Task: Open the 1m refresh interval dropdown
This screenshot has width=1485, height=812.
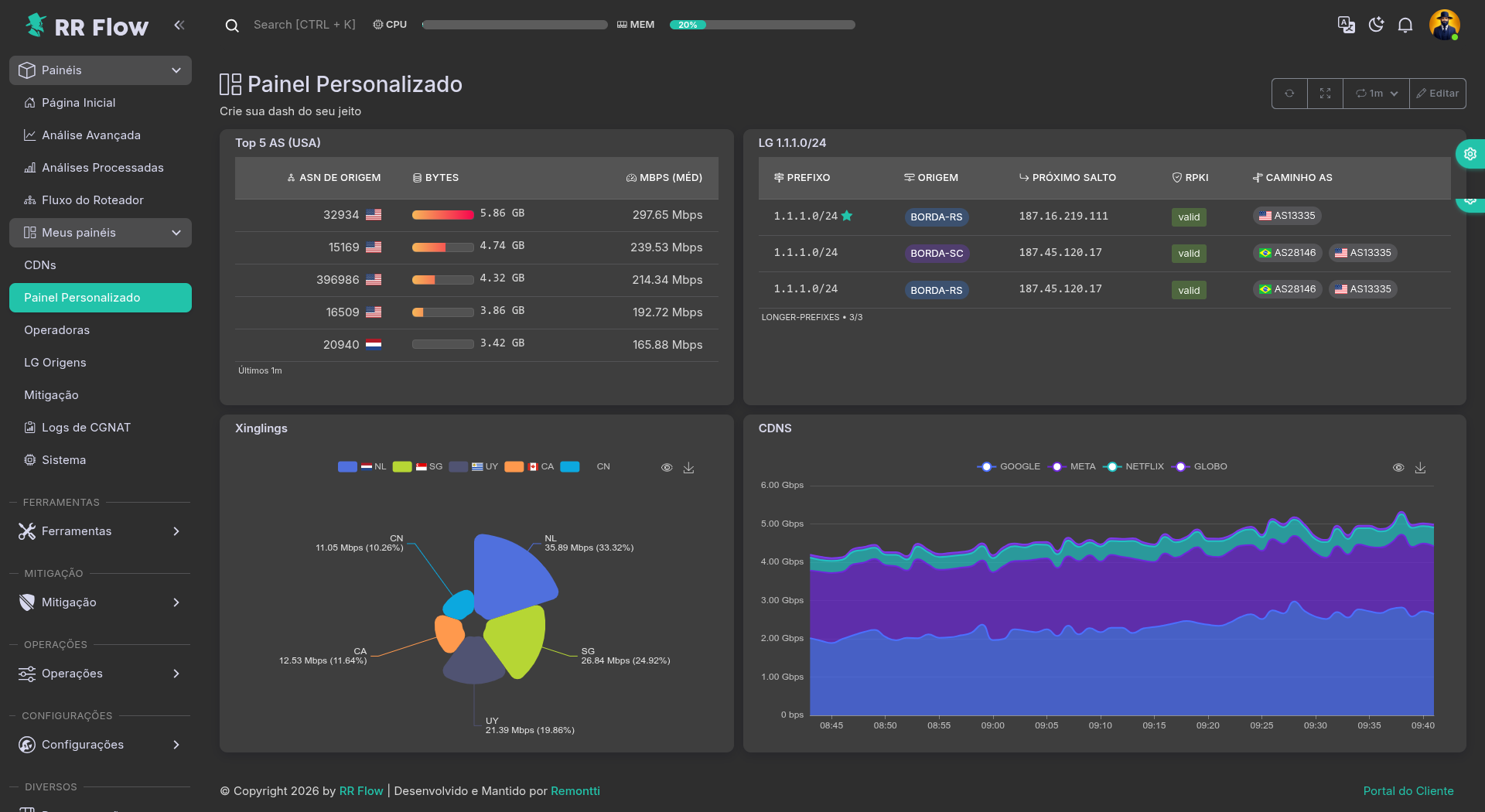Action: click(1377, 94)
